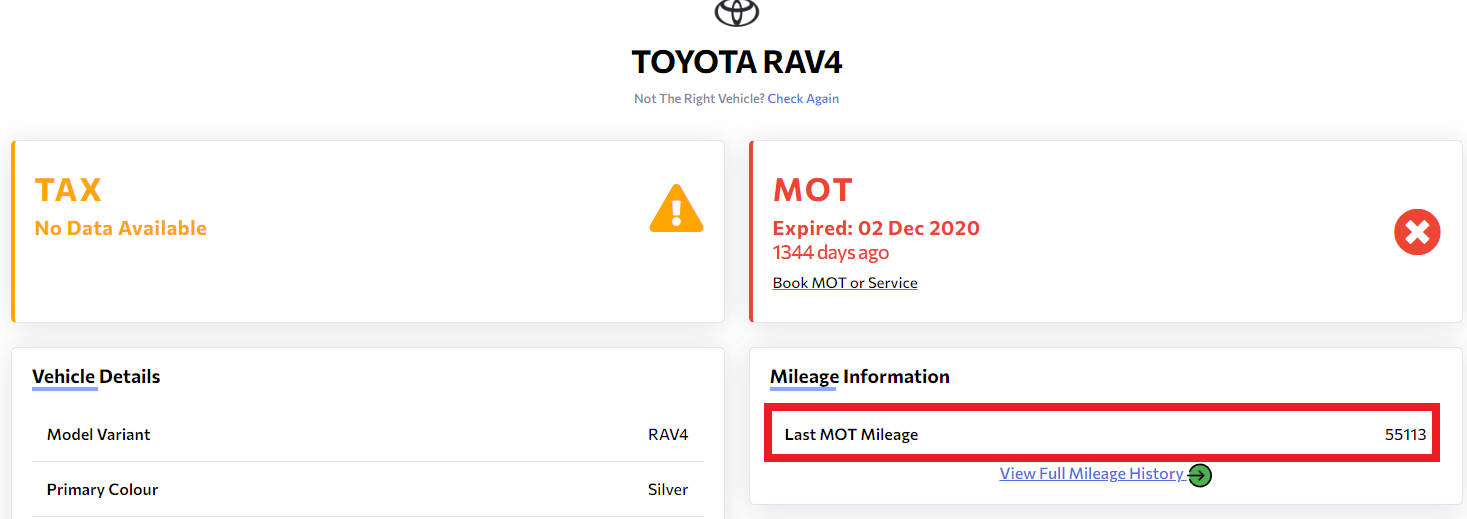Click the 55113 mileage value
This screenshot has width=1467, height=519.
coord(1405,435)
